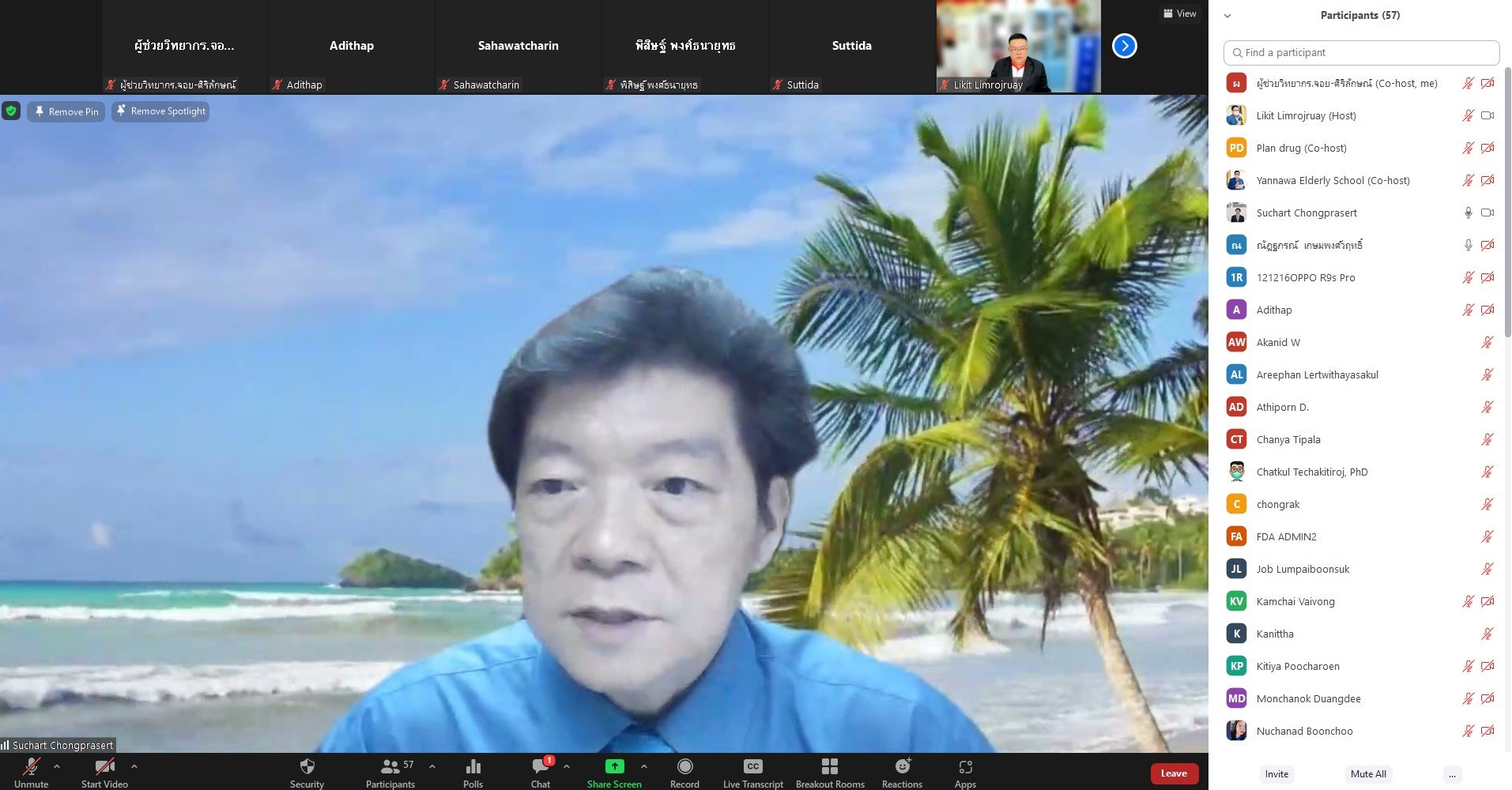Open the Apps panel
This screenshot has height=790, width=1512.
pos(965,771)
